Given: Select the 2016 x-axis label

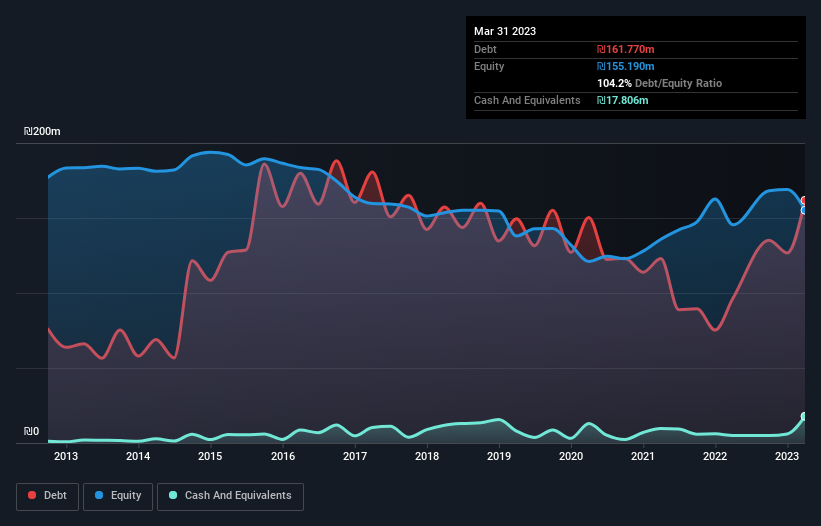Looking at the screenshot, I should click(283, 456).
